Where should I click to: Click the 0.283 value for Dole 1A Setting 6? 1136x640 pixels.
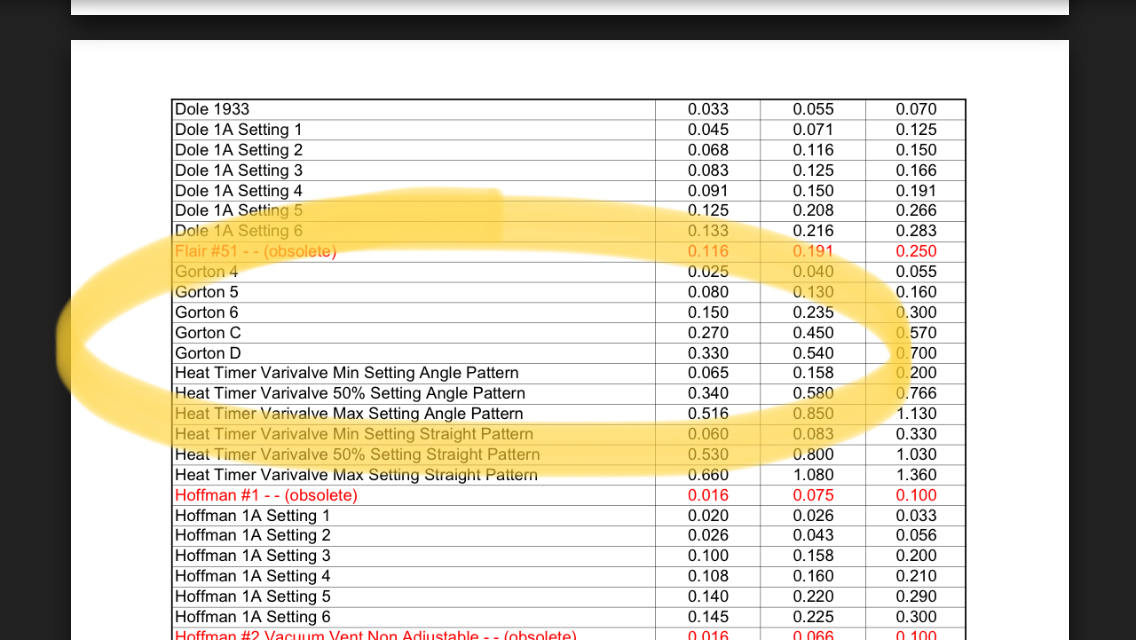[x=916, y=230]
